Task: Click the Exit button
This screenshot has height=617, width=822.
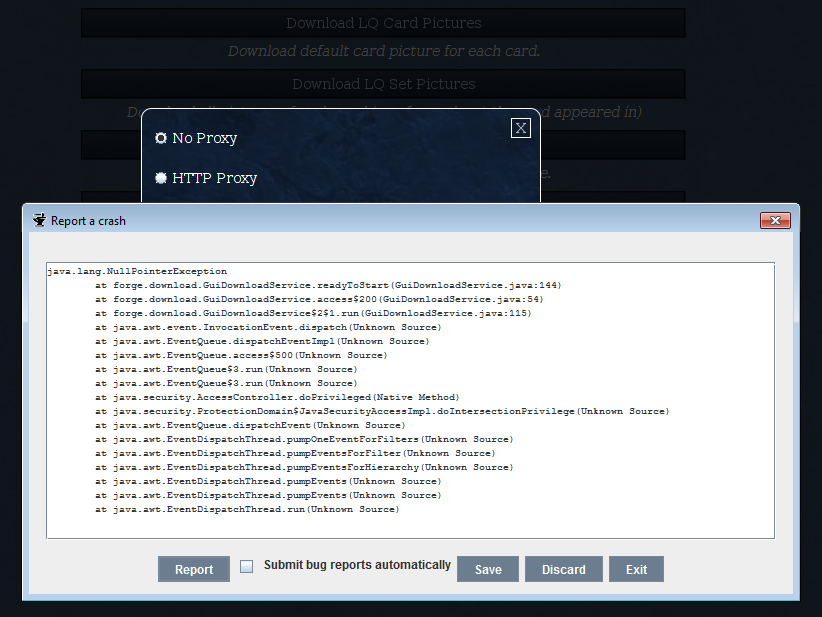Action: click(x=636, y=569)
